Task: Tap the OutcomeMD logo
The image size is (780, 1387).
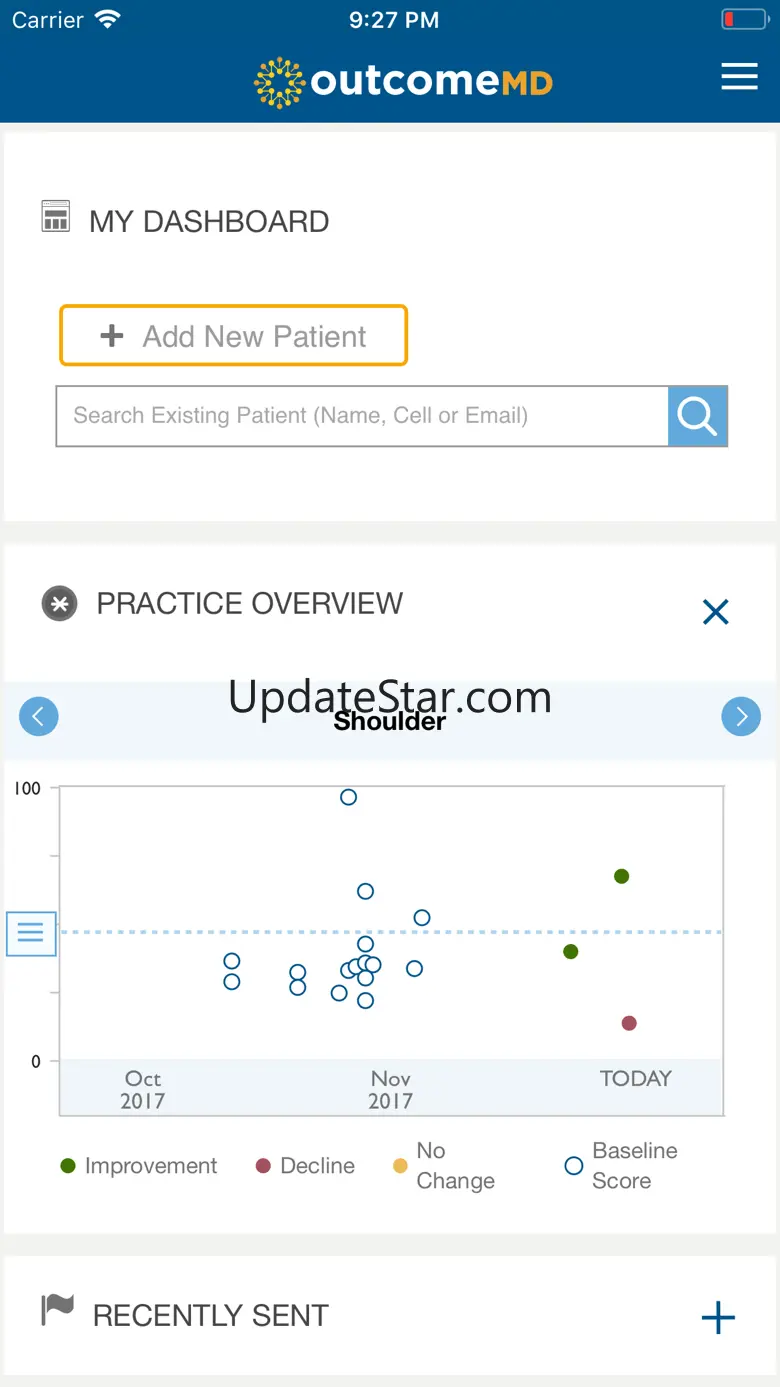Action: point(403,82)
